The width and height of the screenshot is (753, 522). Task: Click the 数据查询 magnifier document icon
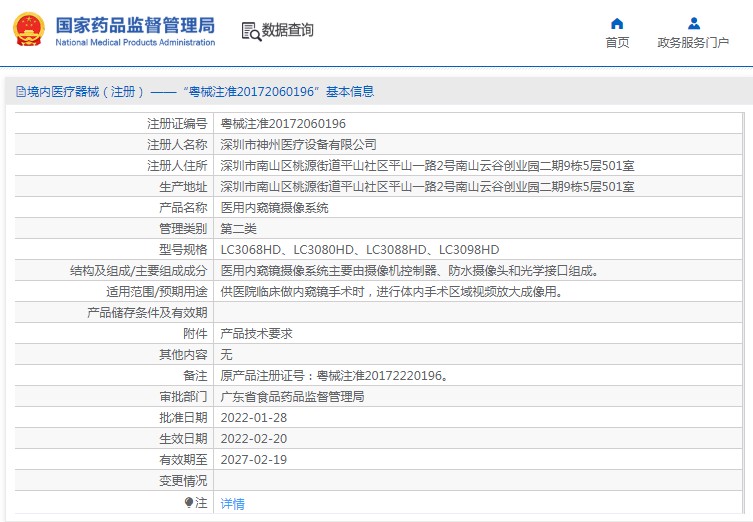click(x=250, y=31)
